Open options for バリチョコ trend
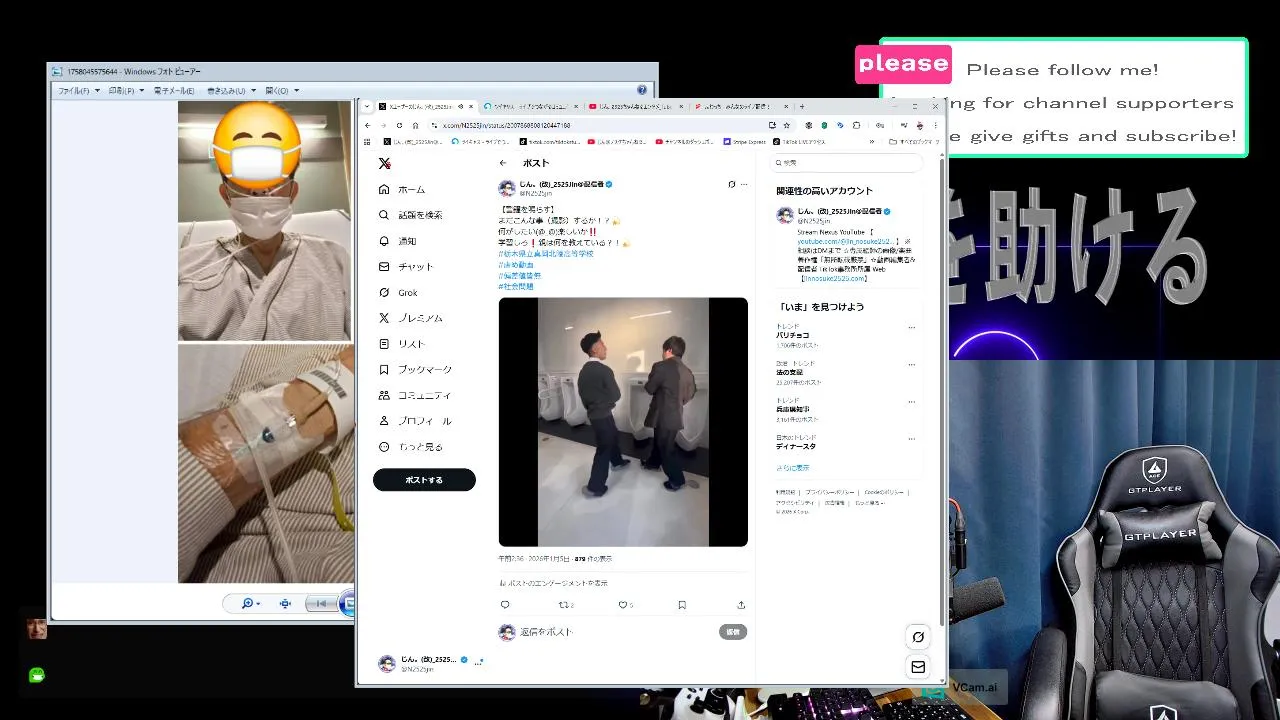1280x720 pixels. (911, 328)
